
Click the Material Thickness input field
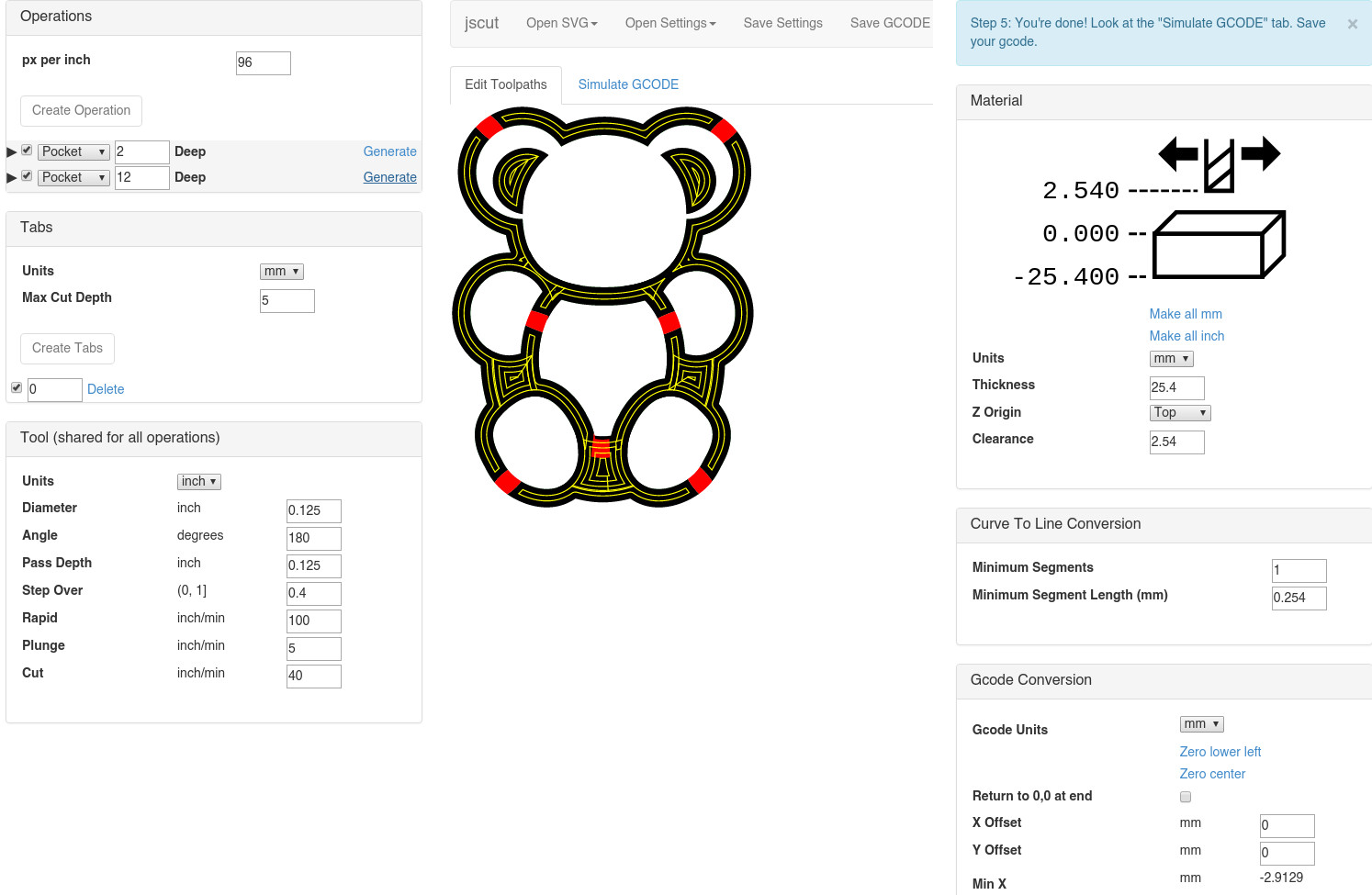pyautogui.click(x=1175, y=387)
